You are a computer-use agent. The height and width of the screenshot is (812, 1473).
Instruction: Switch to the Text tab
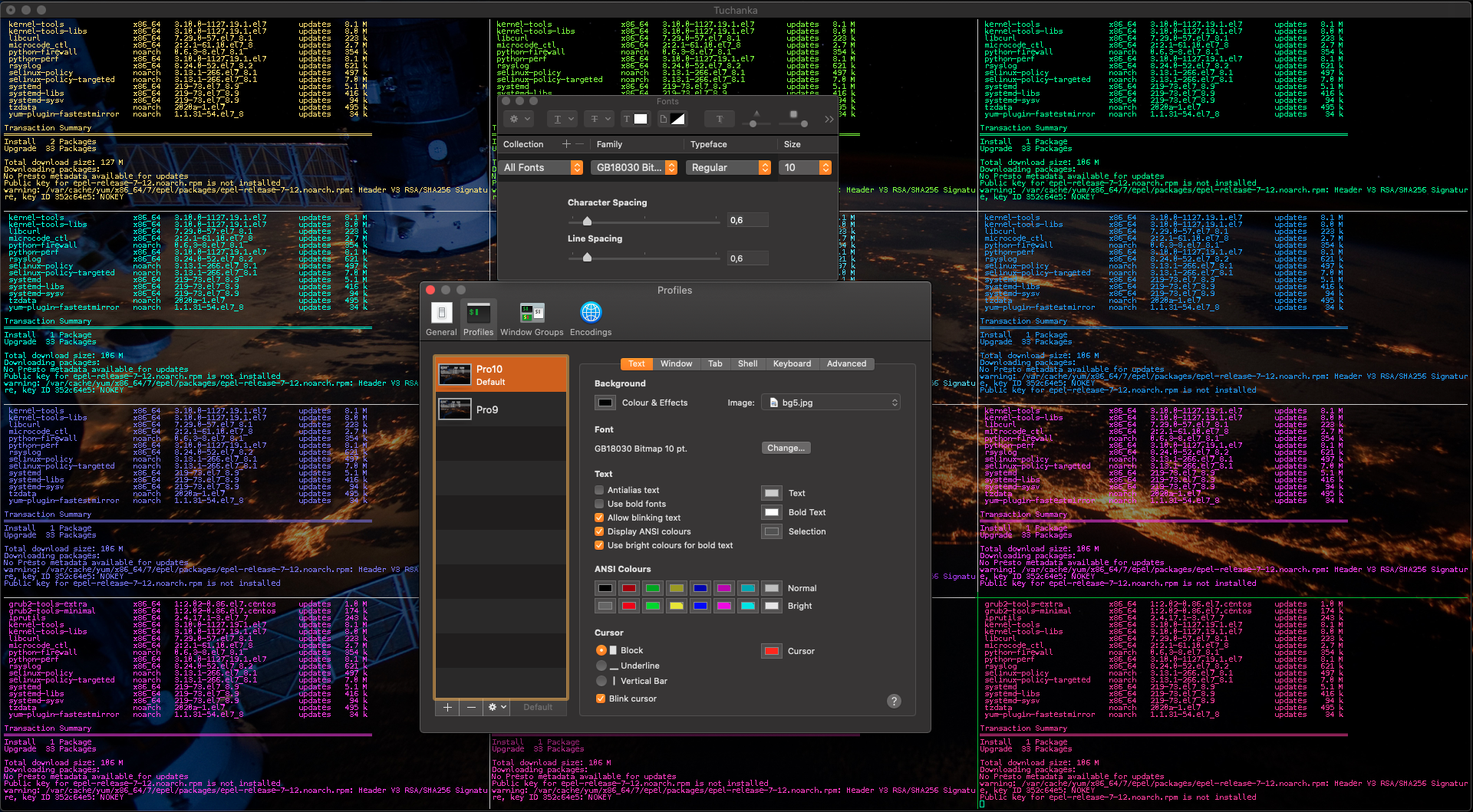click(x=637, y=363)
